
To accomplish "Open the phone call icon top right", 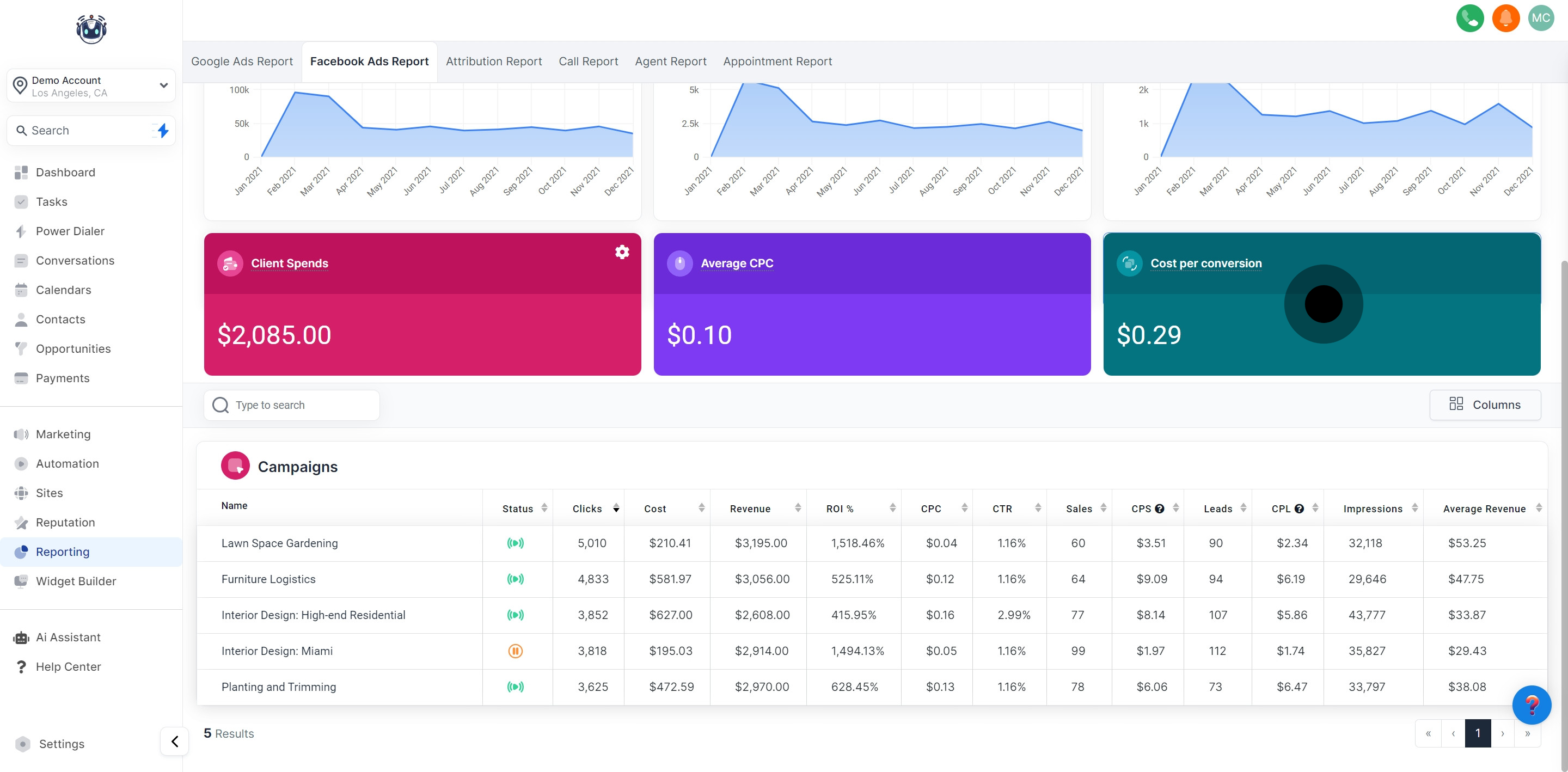I will (x=1470, y=19).
